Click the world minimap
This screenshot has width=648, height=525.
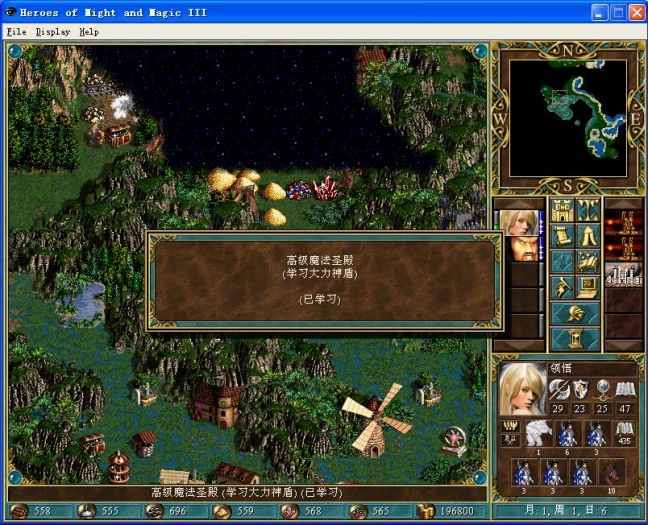click(x=567, y=118)
